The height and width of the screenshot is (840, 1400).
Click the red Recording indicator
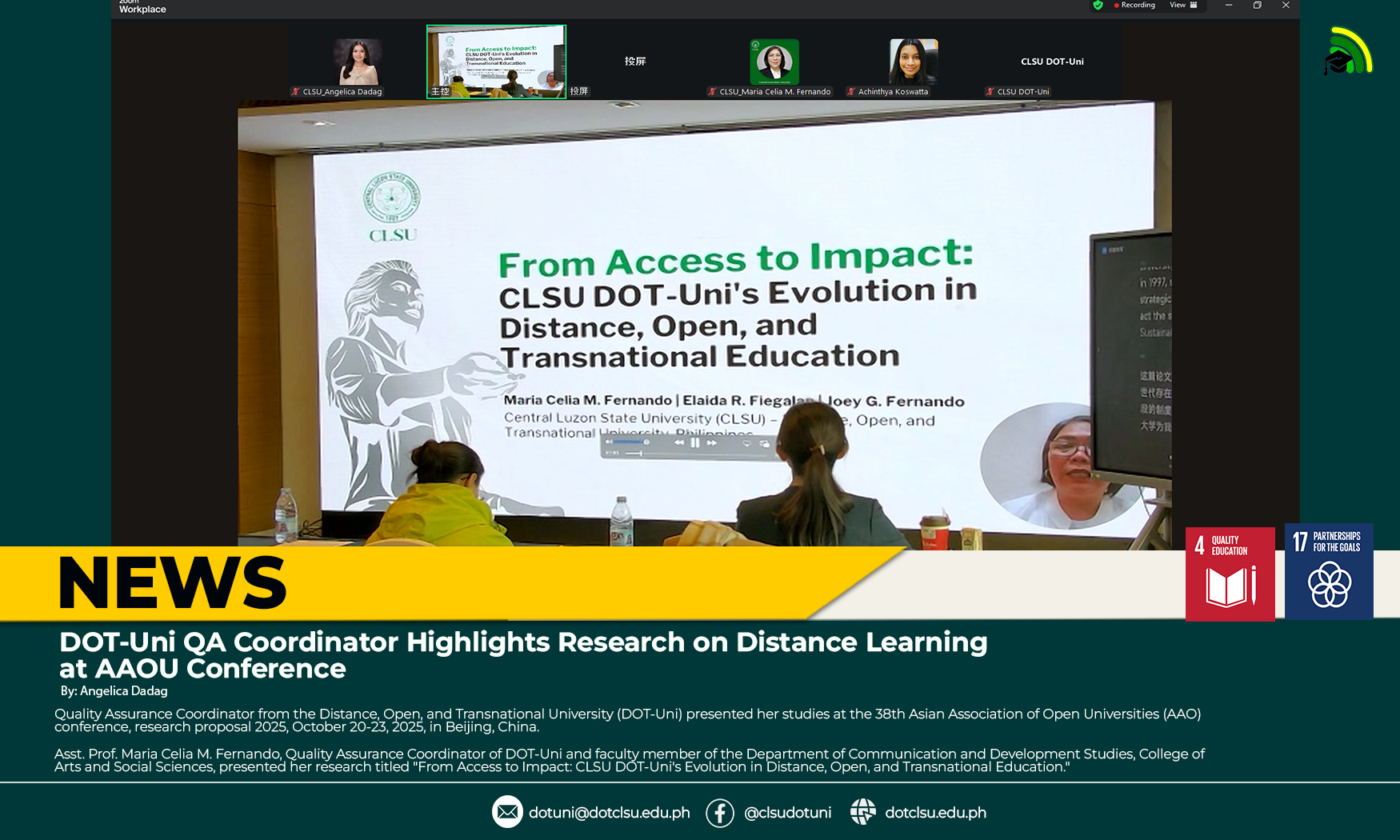(1134, 5)
